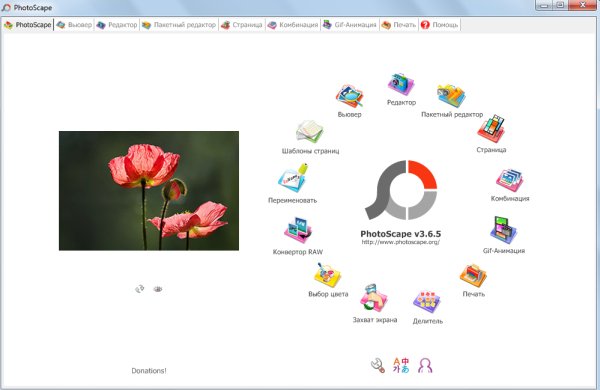This screenshot has height=390, width=600.
Task: Click the PhotoScape center logo
Action: pos(401,190)
